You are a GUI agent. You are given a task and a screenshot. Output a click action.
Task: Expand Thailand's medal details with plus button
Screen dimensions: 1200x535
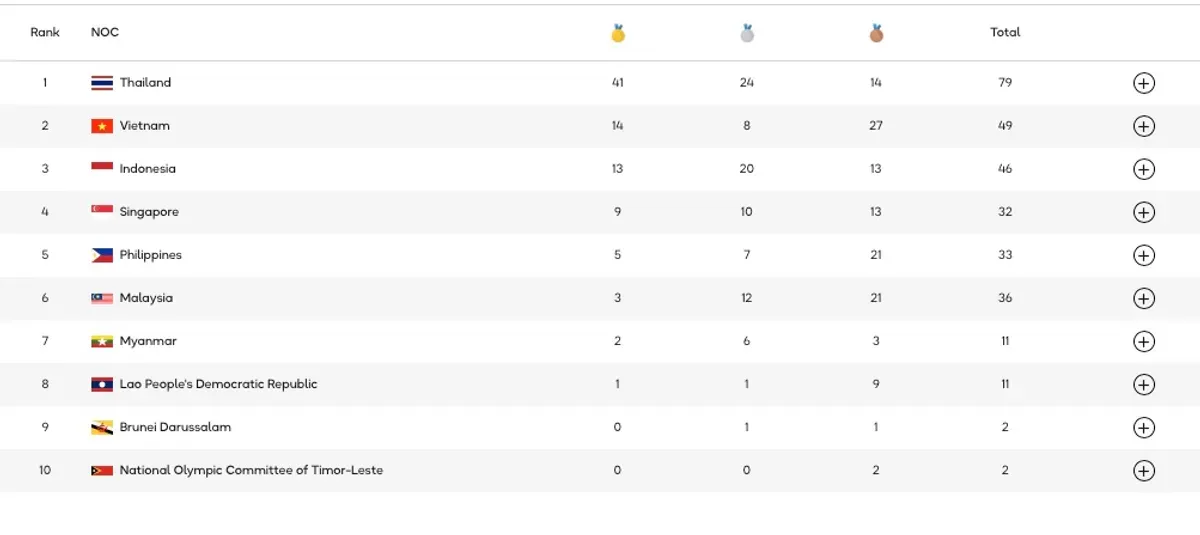1144,83
